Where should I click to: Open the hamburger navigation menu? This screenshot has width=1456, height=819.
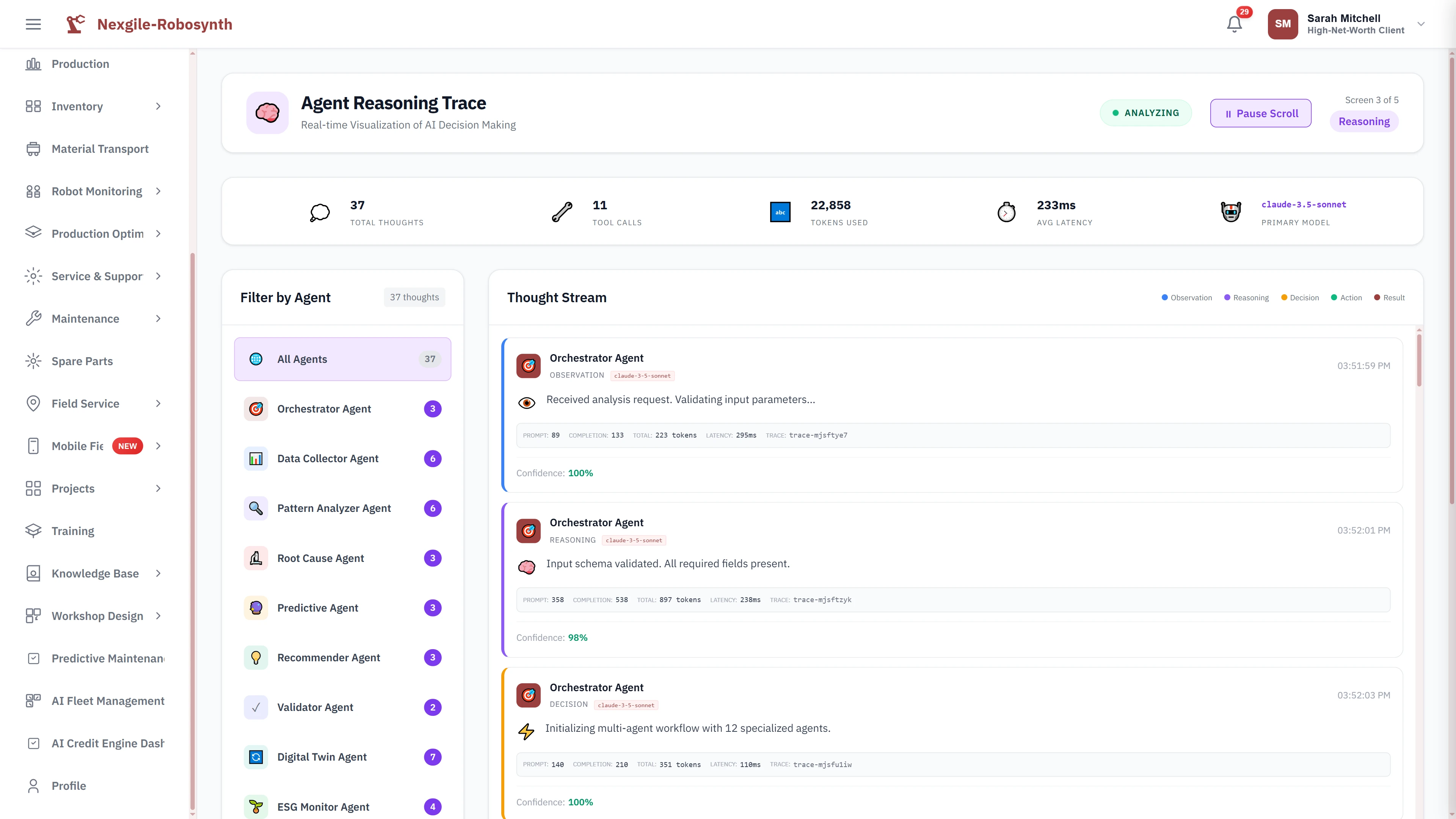click(33, 24)
